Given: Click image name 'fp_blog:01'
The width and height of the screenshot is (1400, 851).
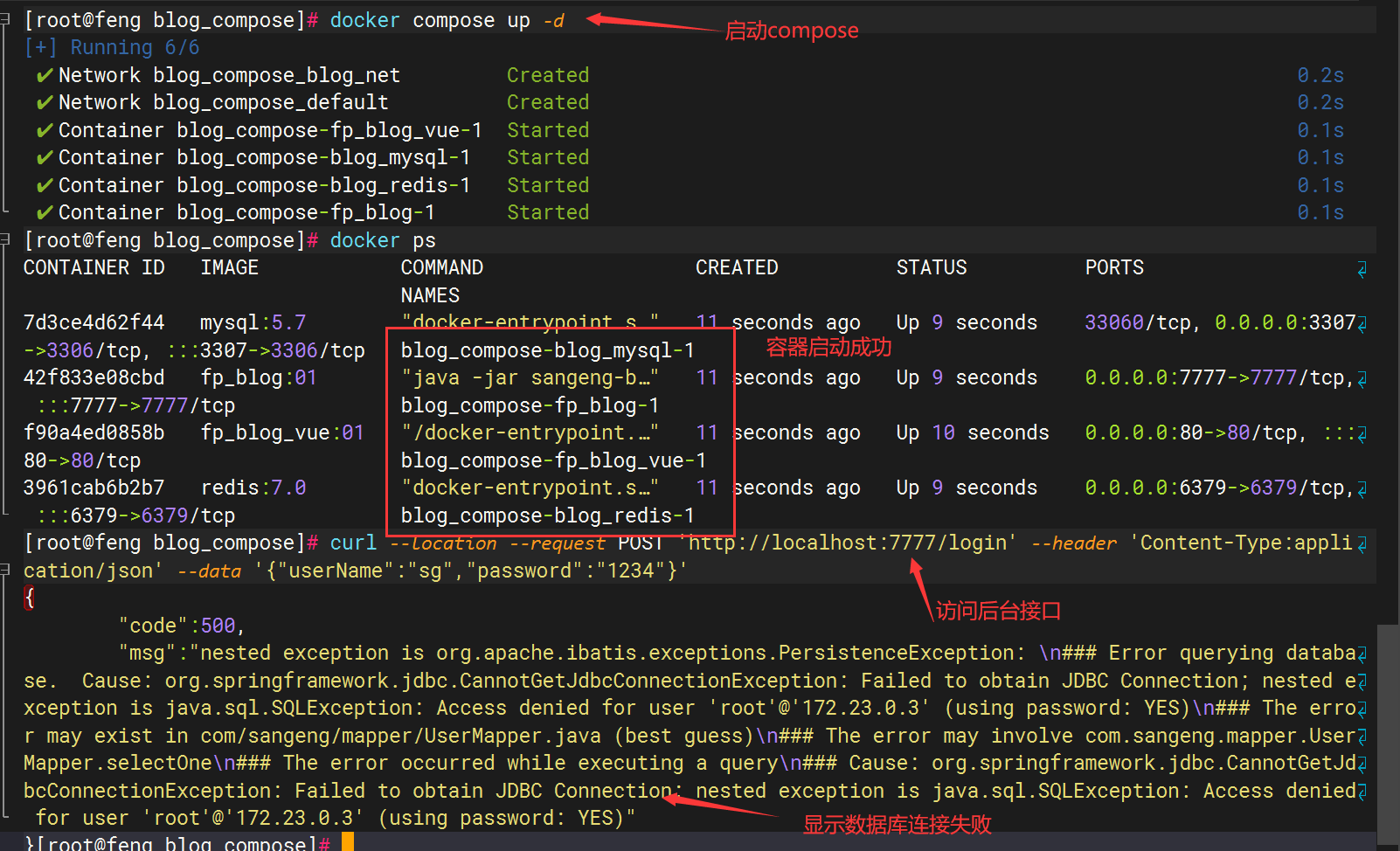Looking at the screenshot, I should click(259, 377).
